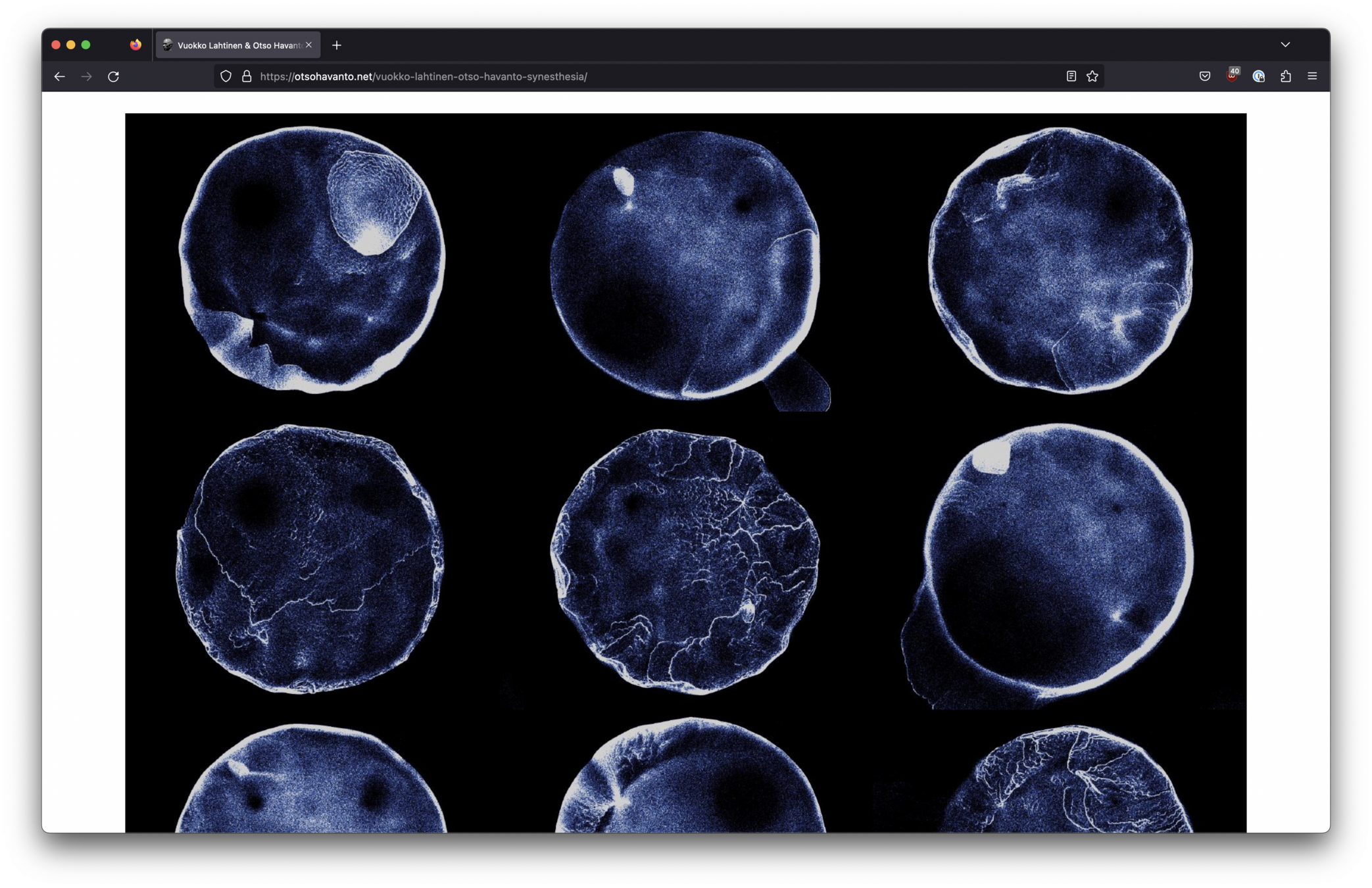Click the Firefox View icon
Screen dimensions: 1372x888
pos(135,45)
